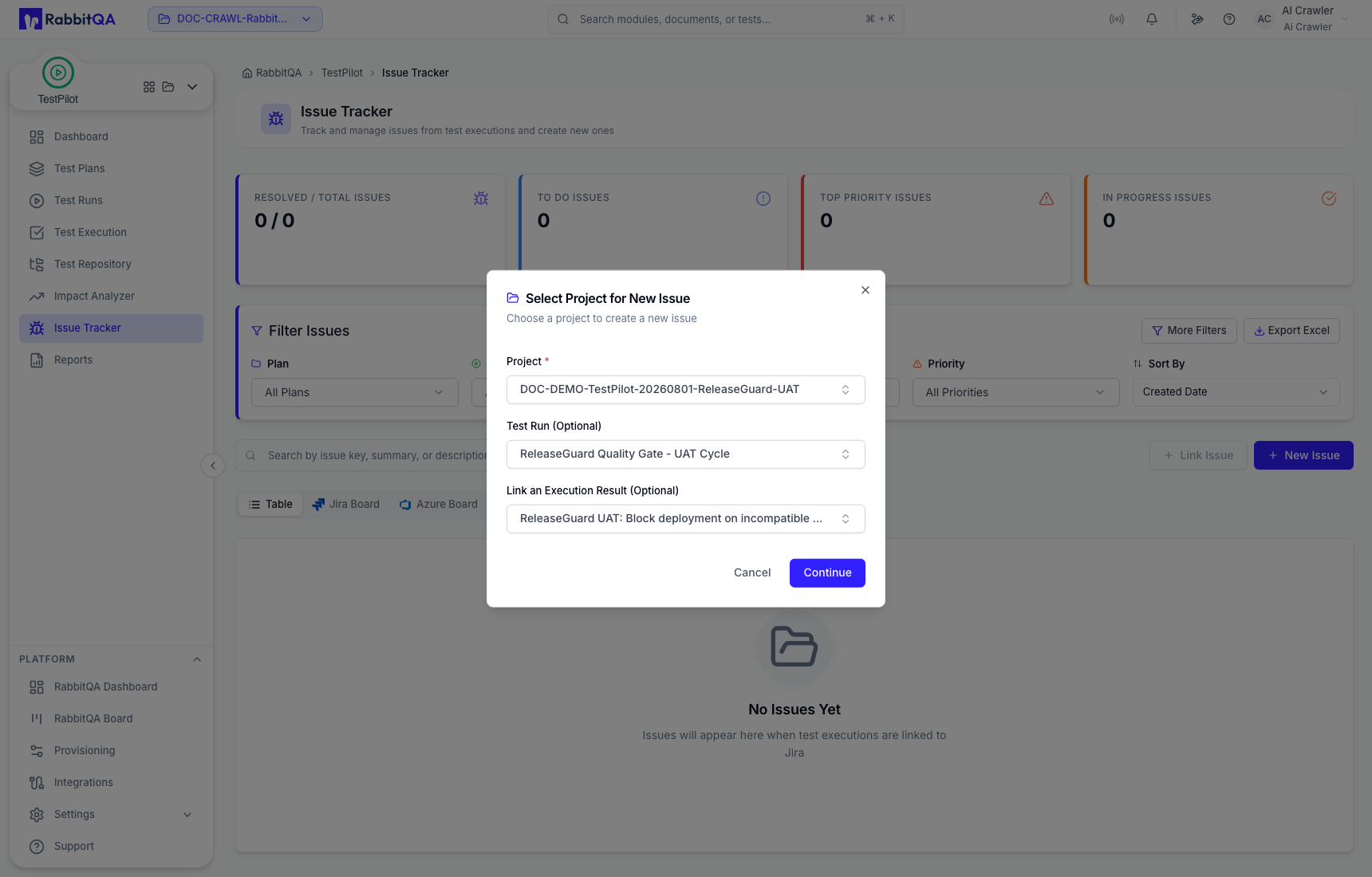Switch to the Azure Board tab
Viewport: 1372px width, 877px height.
[438, 505]
